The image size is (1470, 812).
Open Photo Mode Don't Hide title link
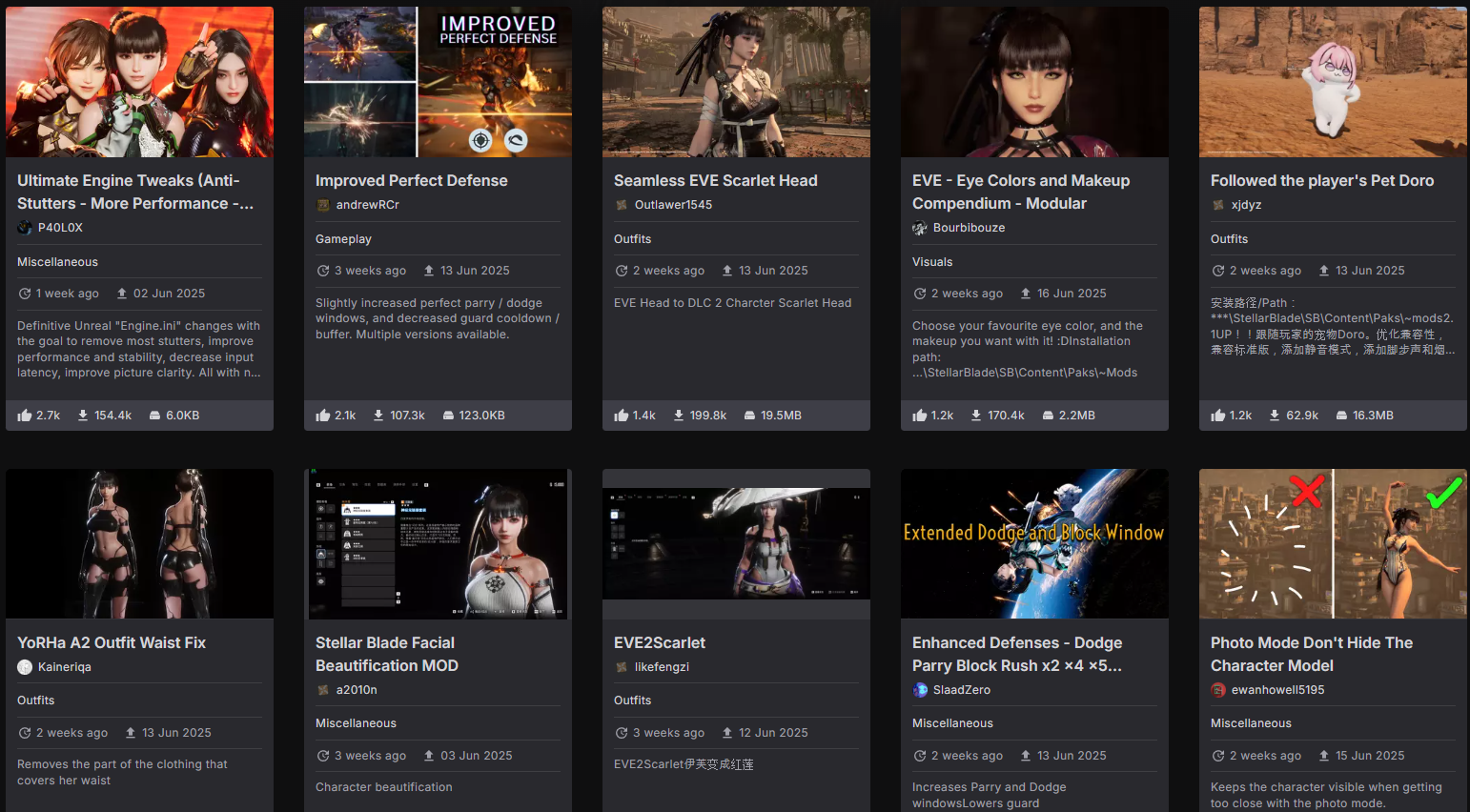tap(1312, 654)
